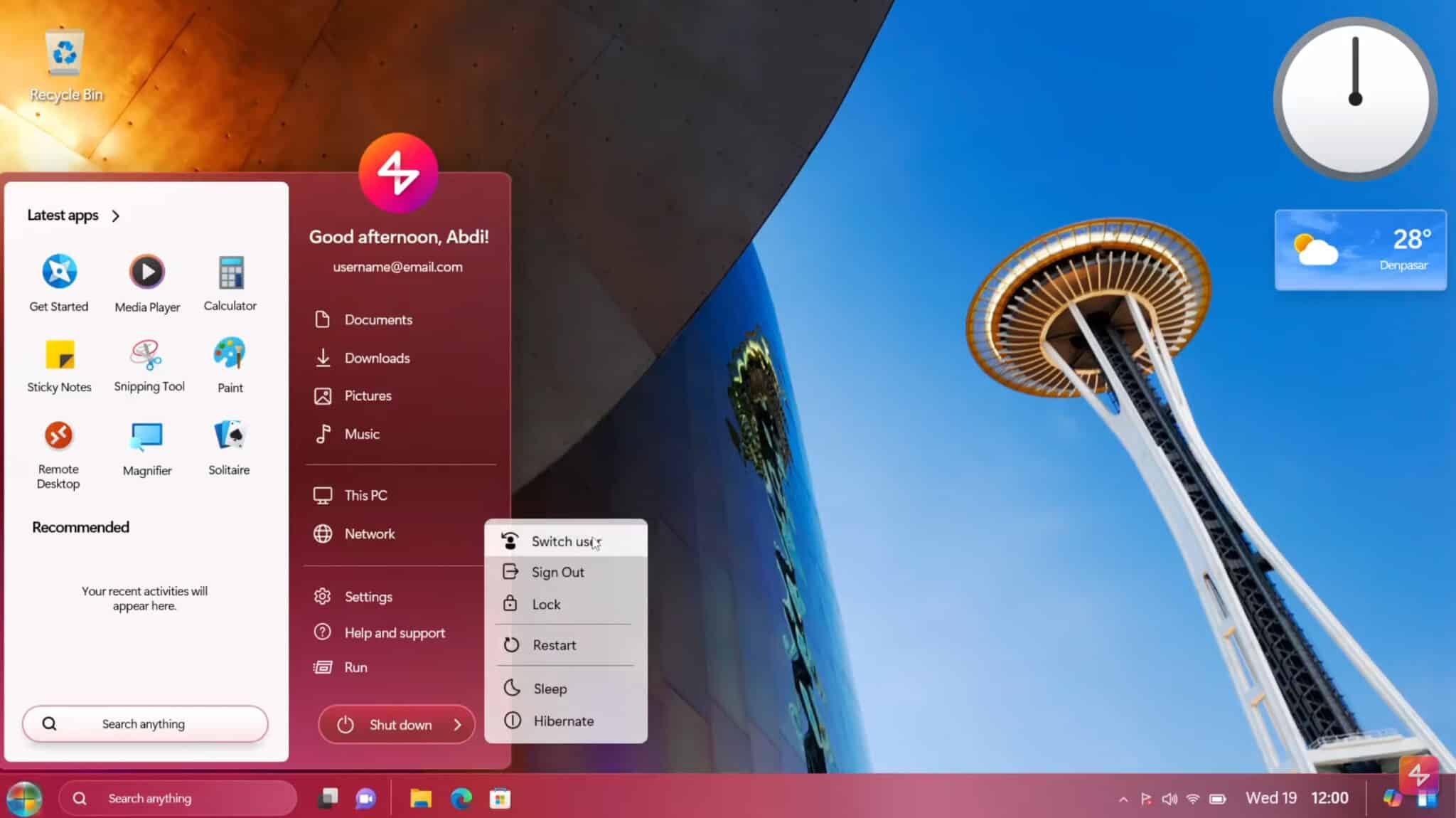
Task: Select the Snipping Tool icon
Action: [x=148, y=354]
